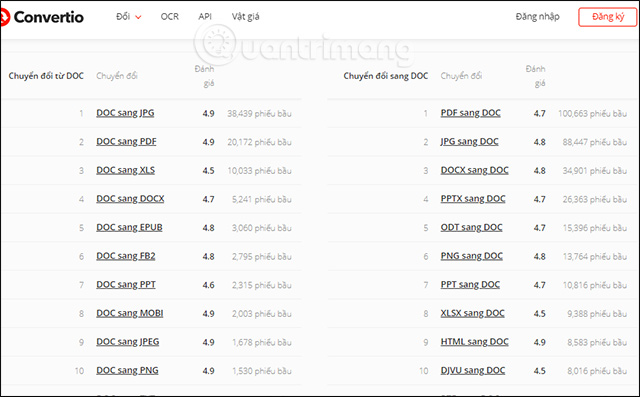The height and width of the screenshot is (397, 640).
Task: Open the DOC sang DOCX link
Action: click(x=130, y=199)
